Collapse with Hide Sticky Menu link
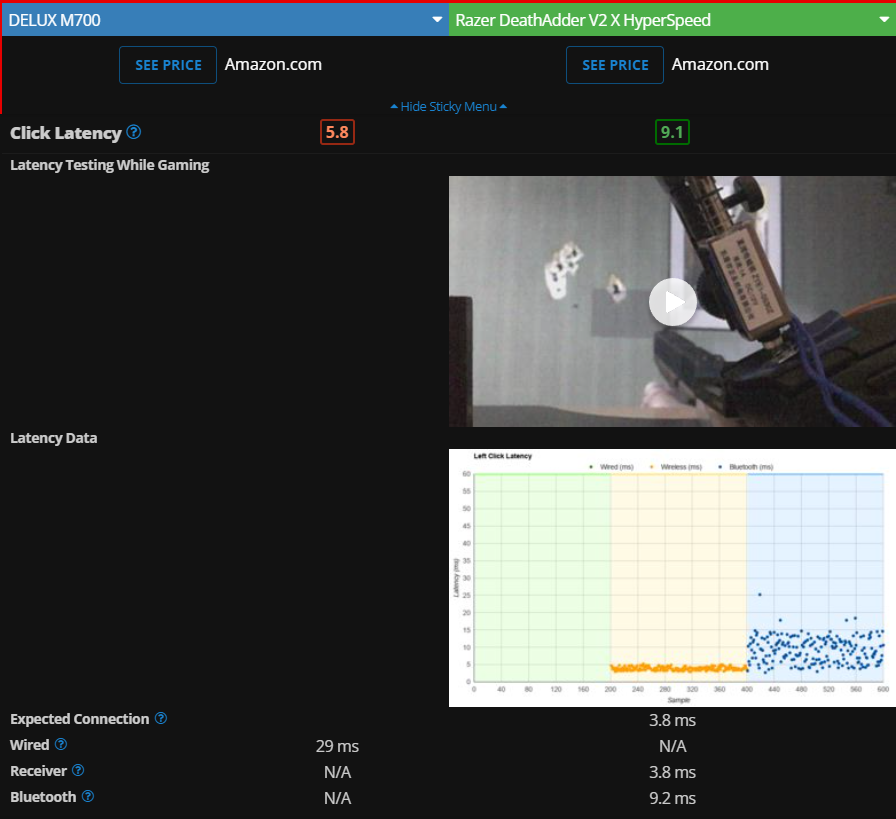Screen dimensions: 896x819 pyautogui.click(x=449, y=106)
